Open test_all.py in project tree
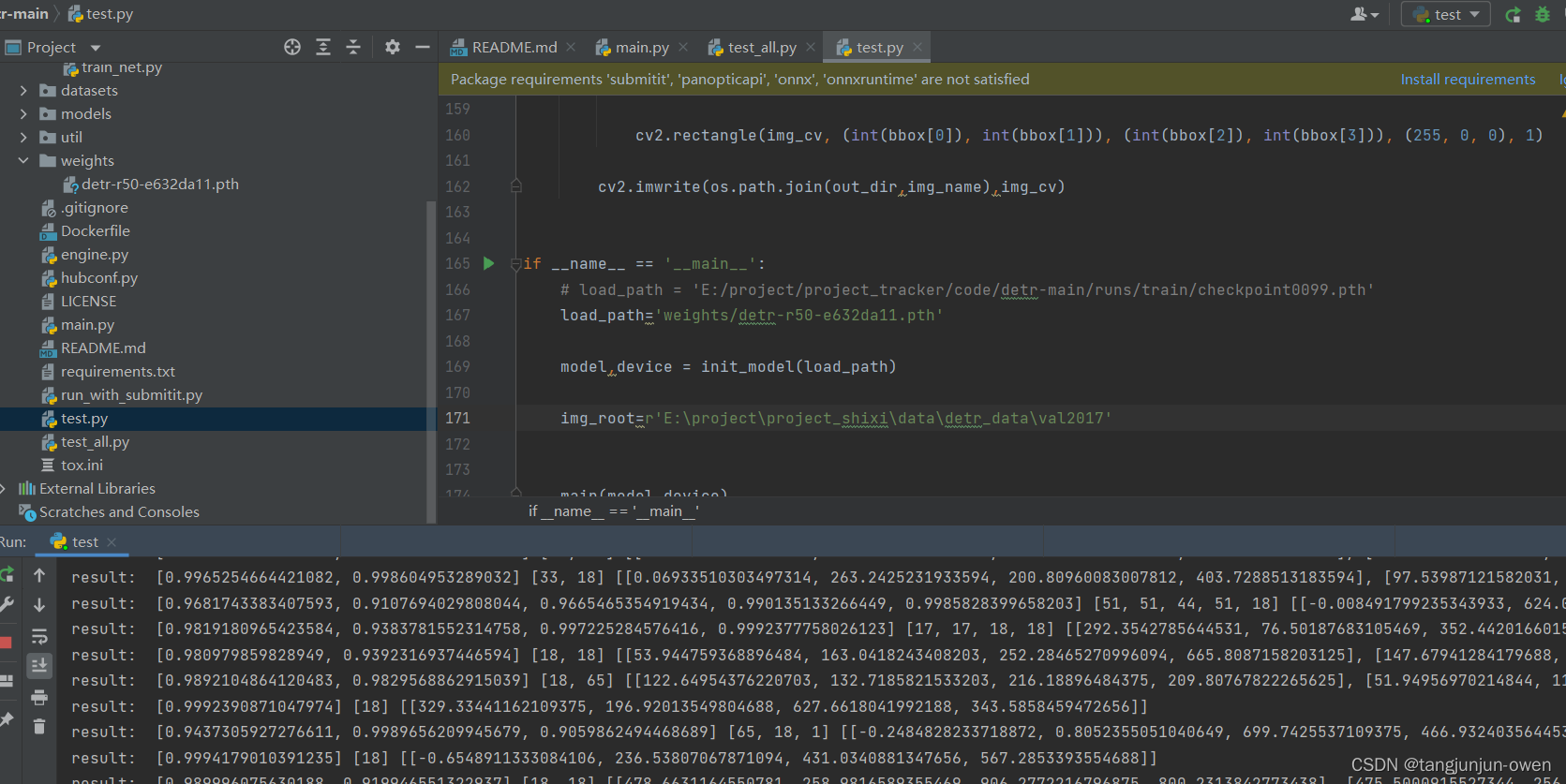Viewport: 1566px width, 784px height. [x=85, y=442]
